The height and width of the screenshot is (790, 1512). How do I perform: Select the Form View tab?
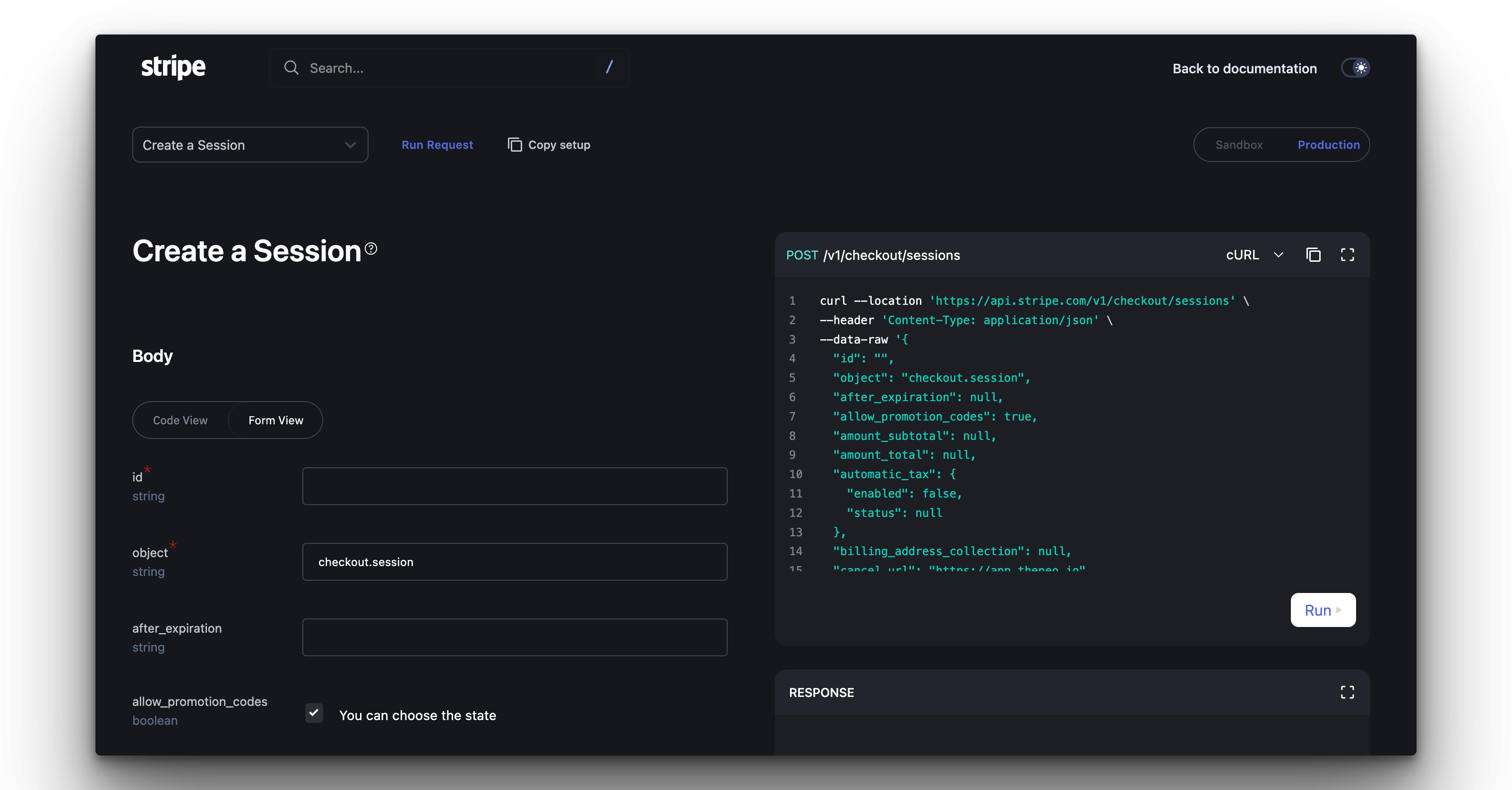[275, 420]
